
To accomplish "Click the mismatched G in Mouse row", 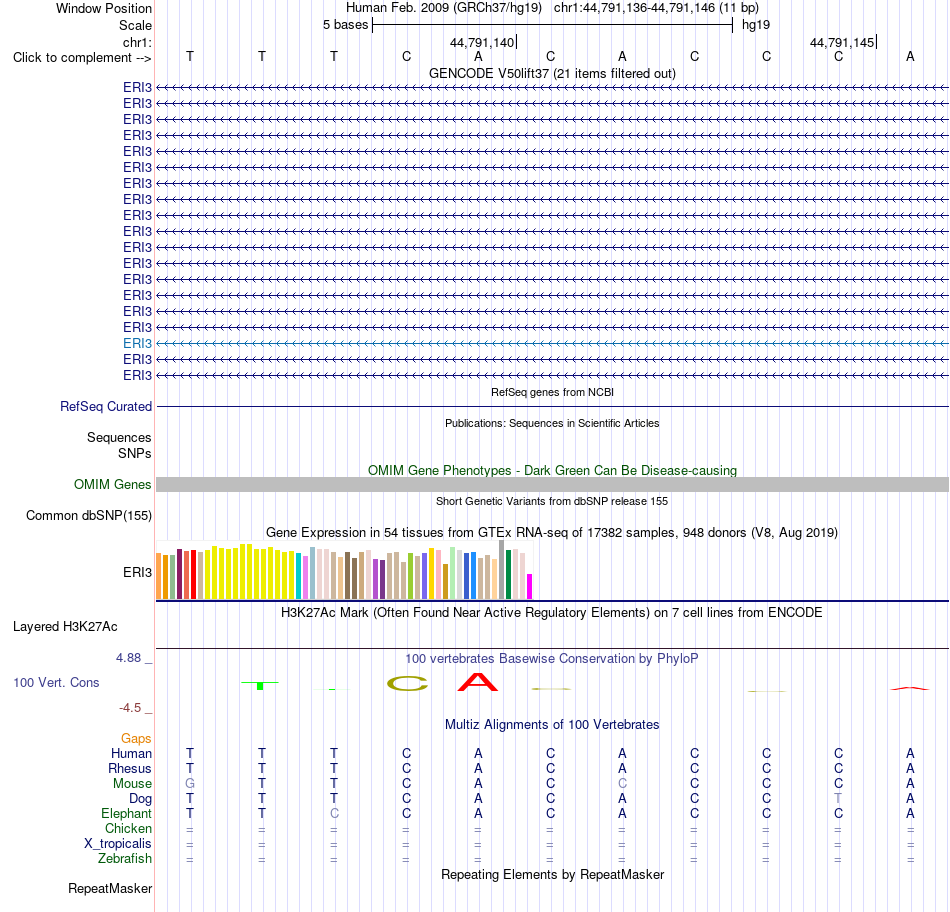I will point(190,784).
